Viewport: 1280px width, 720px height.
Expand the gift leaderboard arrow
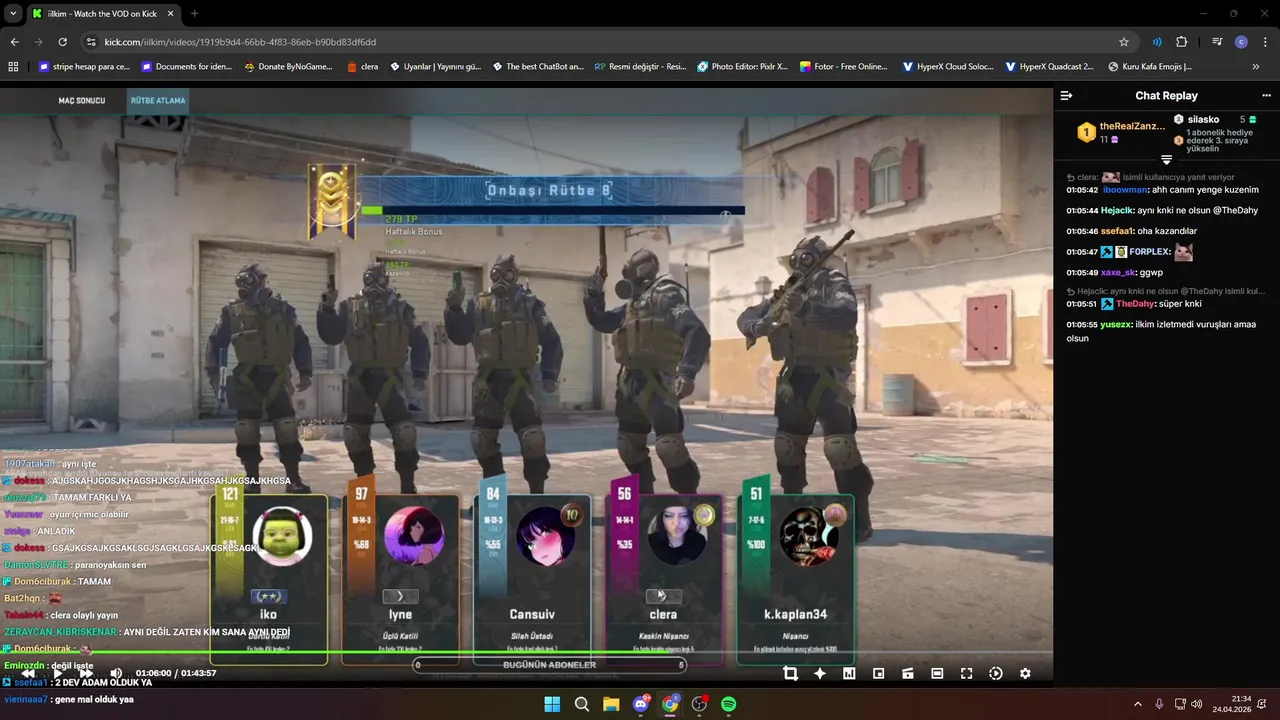point(1166,160)
